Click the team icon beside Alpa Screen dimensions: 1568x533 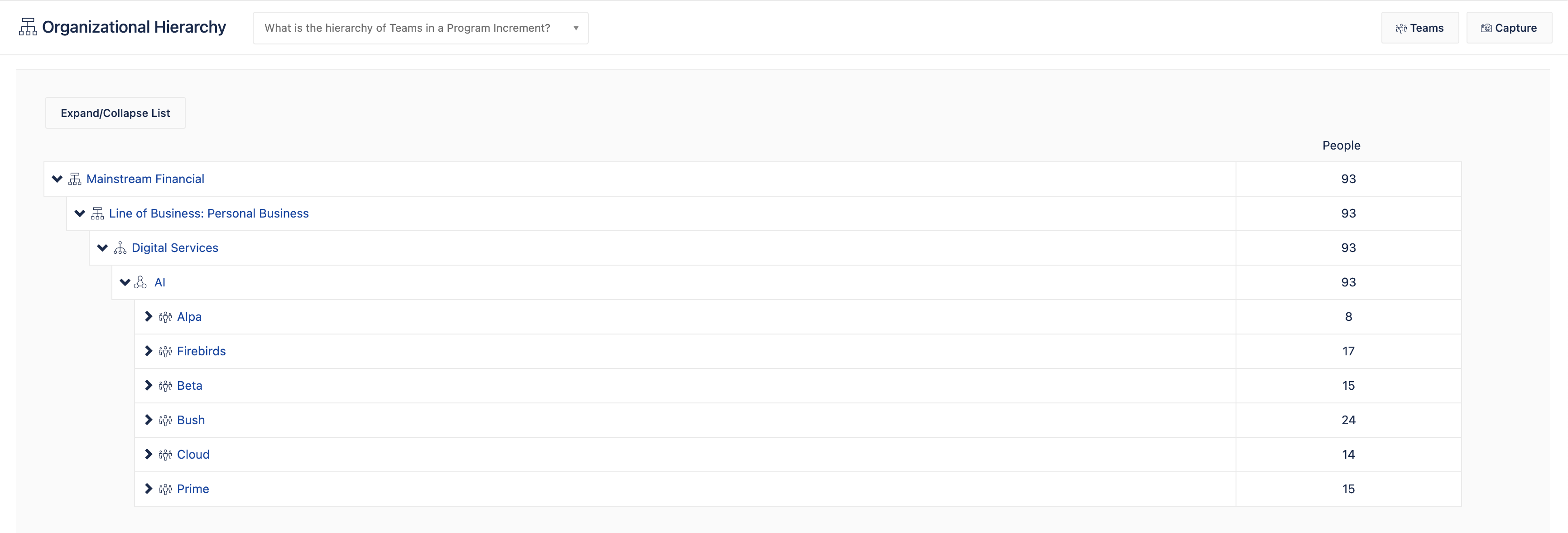(x=165, y=317)
